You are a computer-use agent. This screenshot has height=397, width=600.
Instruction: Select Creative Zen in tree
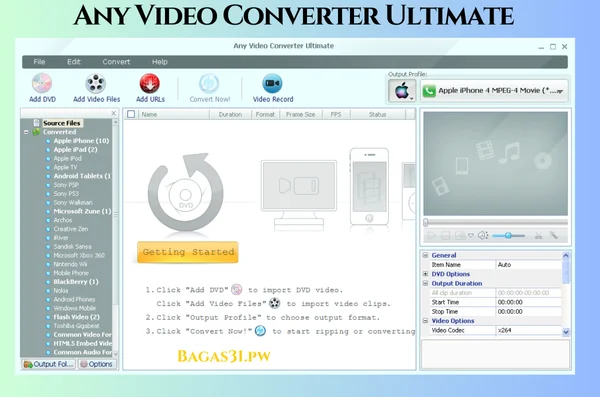pos(71,229)
